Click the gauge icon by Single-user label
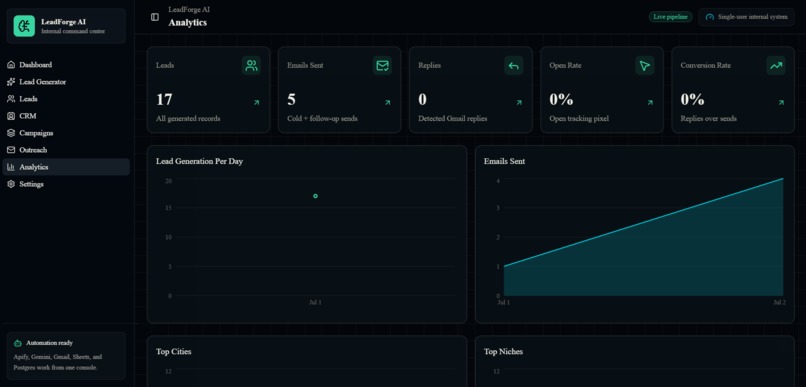Image resolution: width=806 pixels, height=387 pixels. coord(710,17)
